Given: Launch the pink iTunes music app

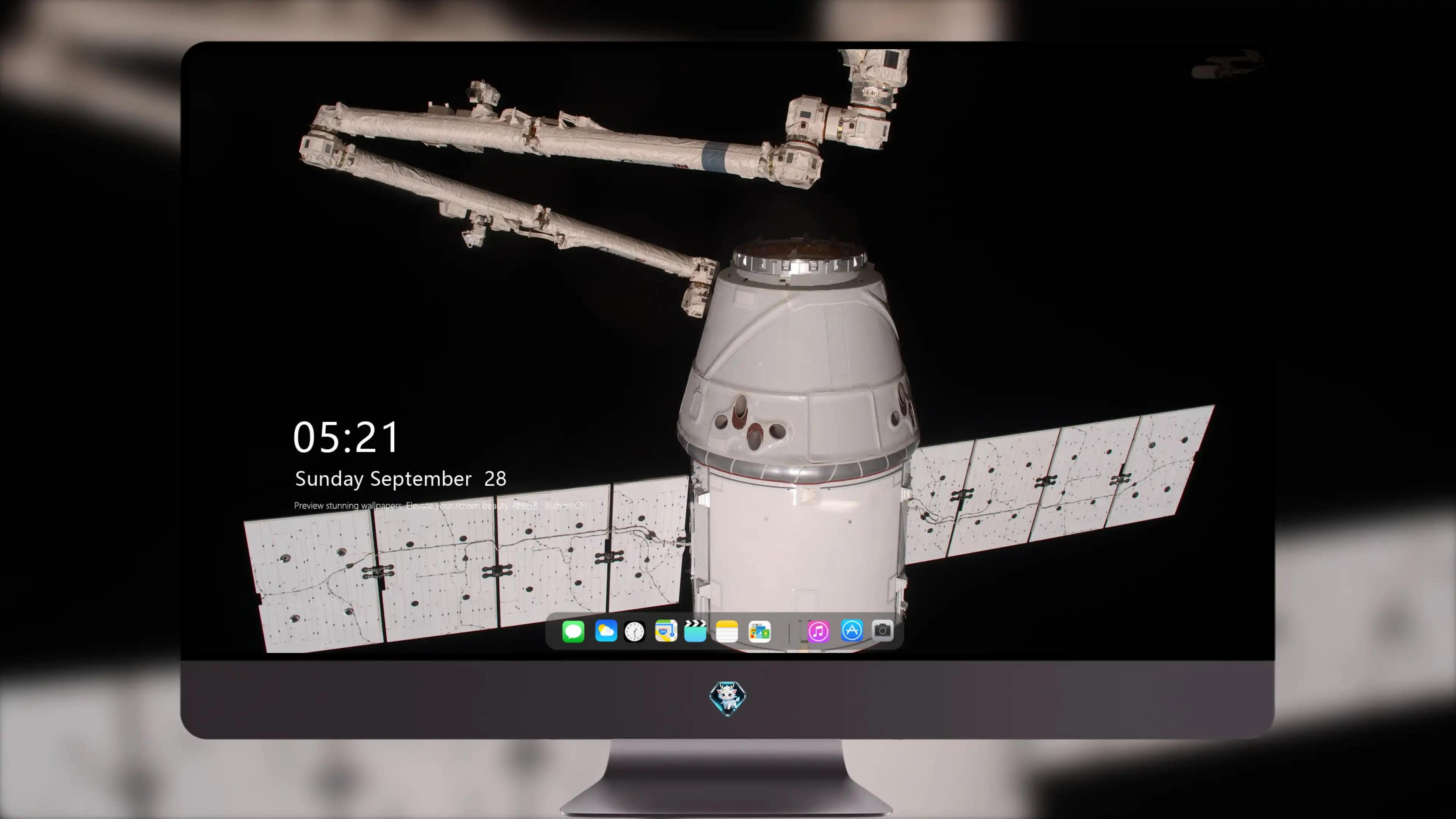Looking at the screenshot, I should tap(819, 631).
